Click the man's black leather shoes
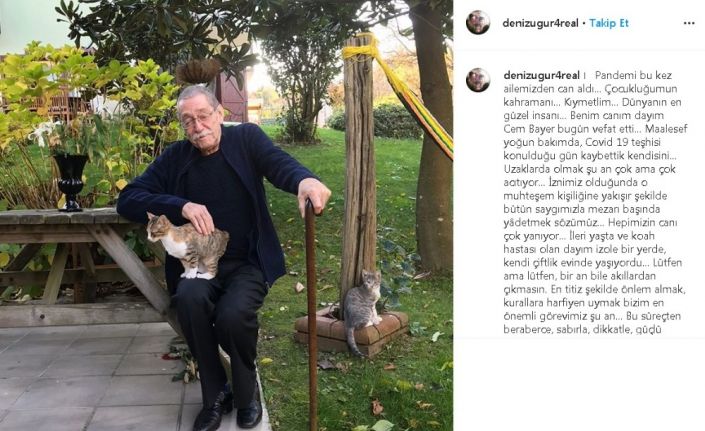Viewport: 705px width, 431px height. coord(228,409)
